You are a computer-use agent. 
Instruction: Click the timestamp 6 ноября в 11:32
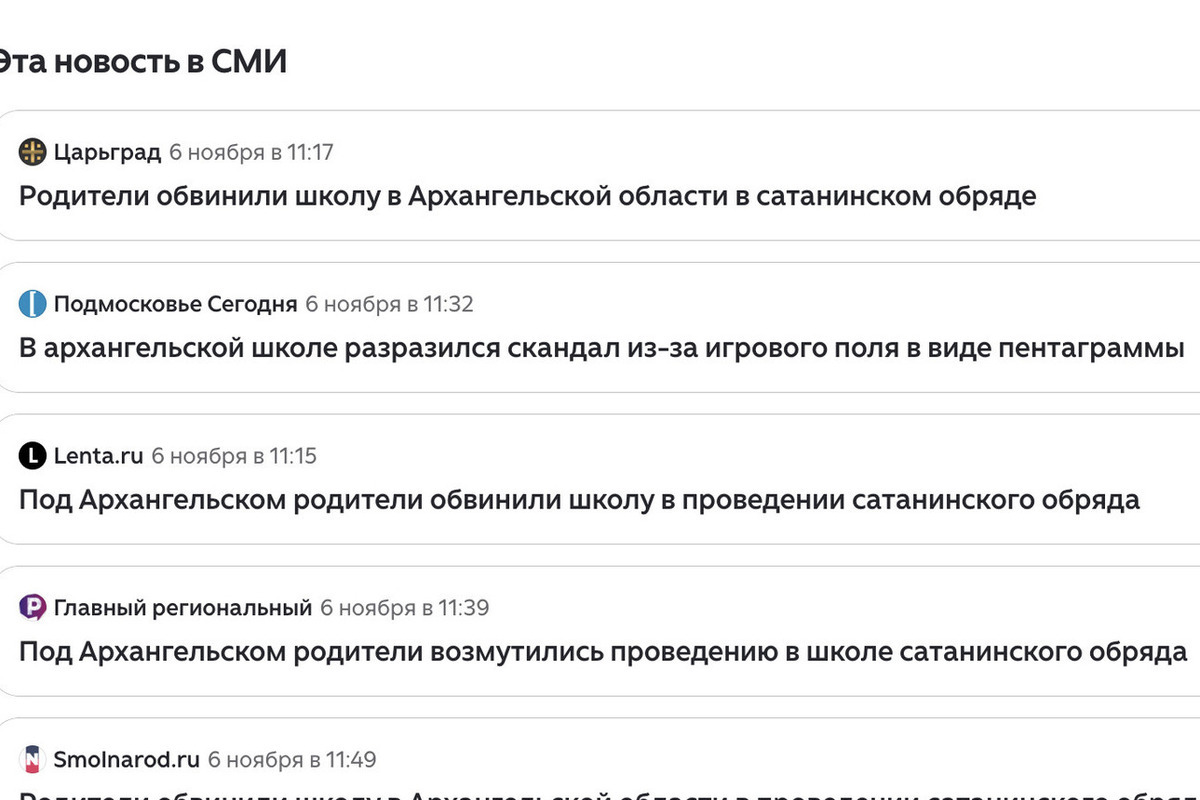[x=389, y=304]
